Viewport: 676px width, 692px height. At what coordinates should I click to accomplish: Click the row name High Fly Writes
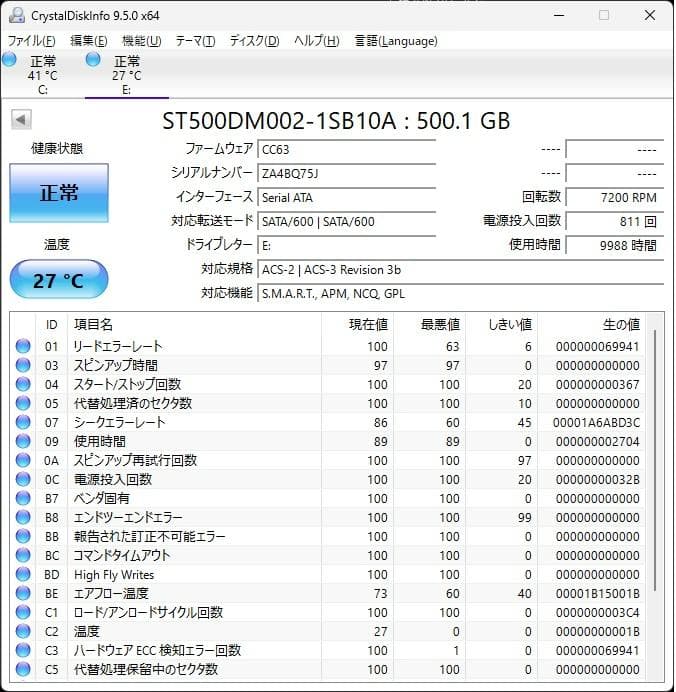(x=114, y=574)
